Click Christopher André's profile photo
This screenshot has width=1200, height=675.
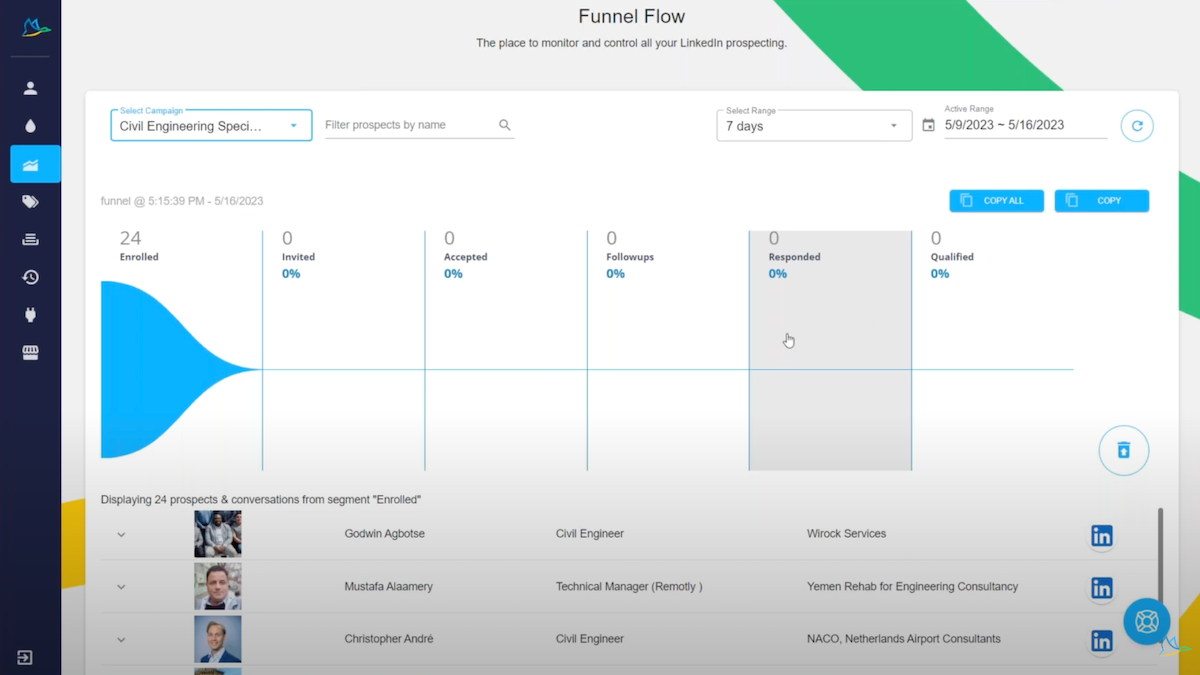coord(218,639)
